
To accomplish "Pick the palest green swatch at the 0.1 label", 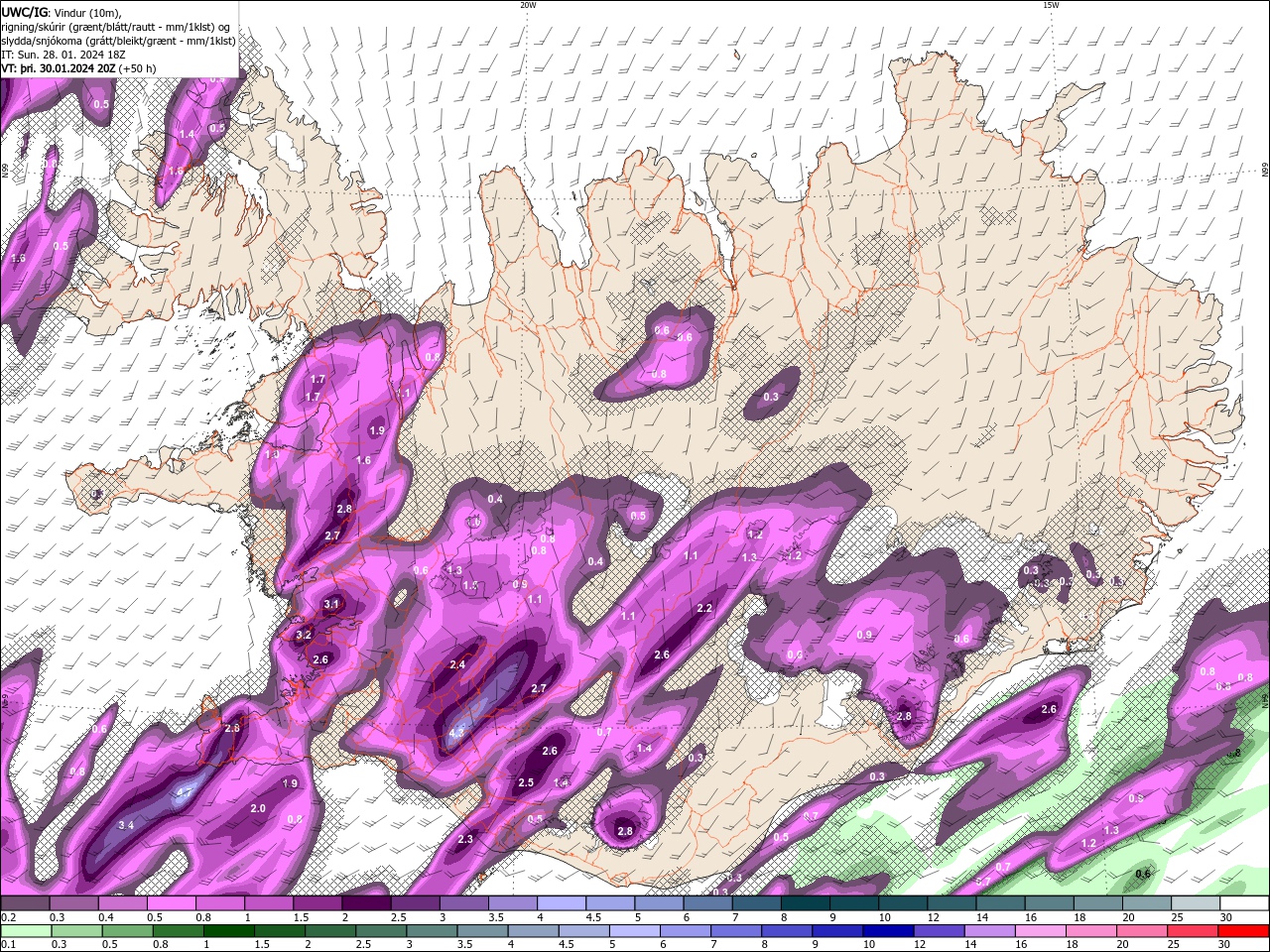I will [x=26, y=931].
